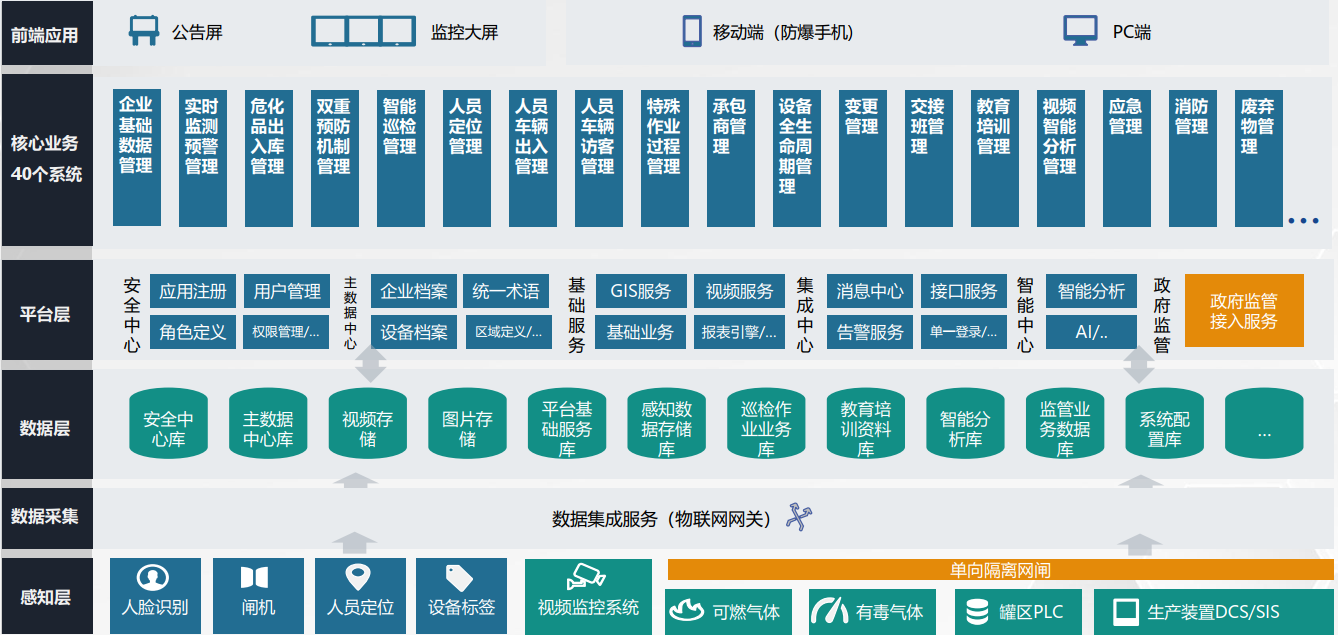Click the PC端 desktop monitor icon
Screen dimensions: 1338x635
1080,30
